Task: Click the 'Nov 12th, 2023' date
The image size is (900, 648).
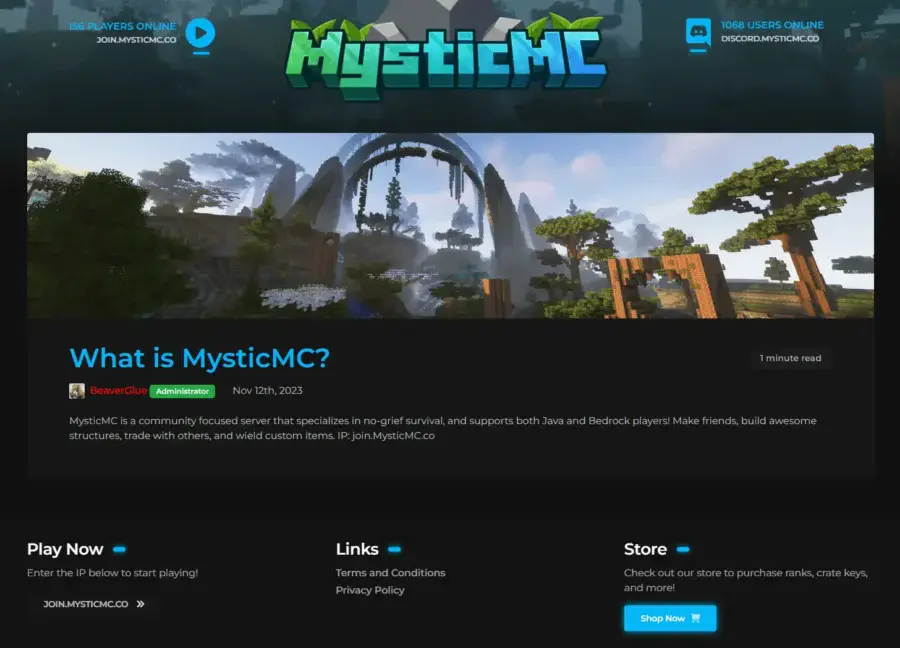Action: pos(267,390)
